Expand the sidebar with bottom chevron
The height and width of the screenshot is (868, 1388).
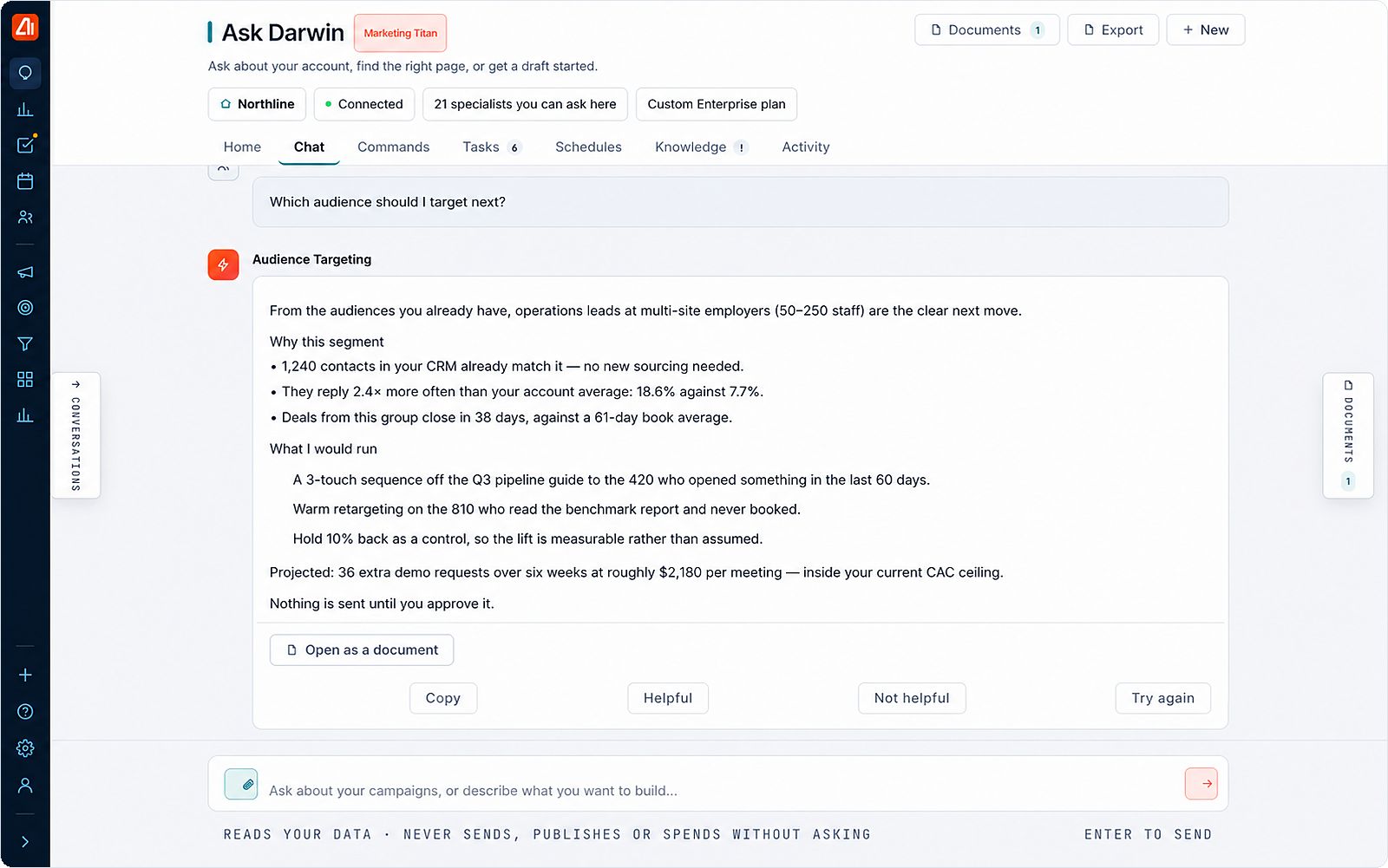click(x=25, y=841)
